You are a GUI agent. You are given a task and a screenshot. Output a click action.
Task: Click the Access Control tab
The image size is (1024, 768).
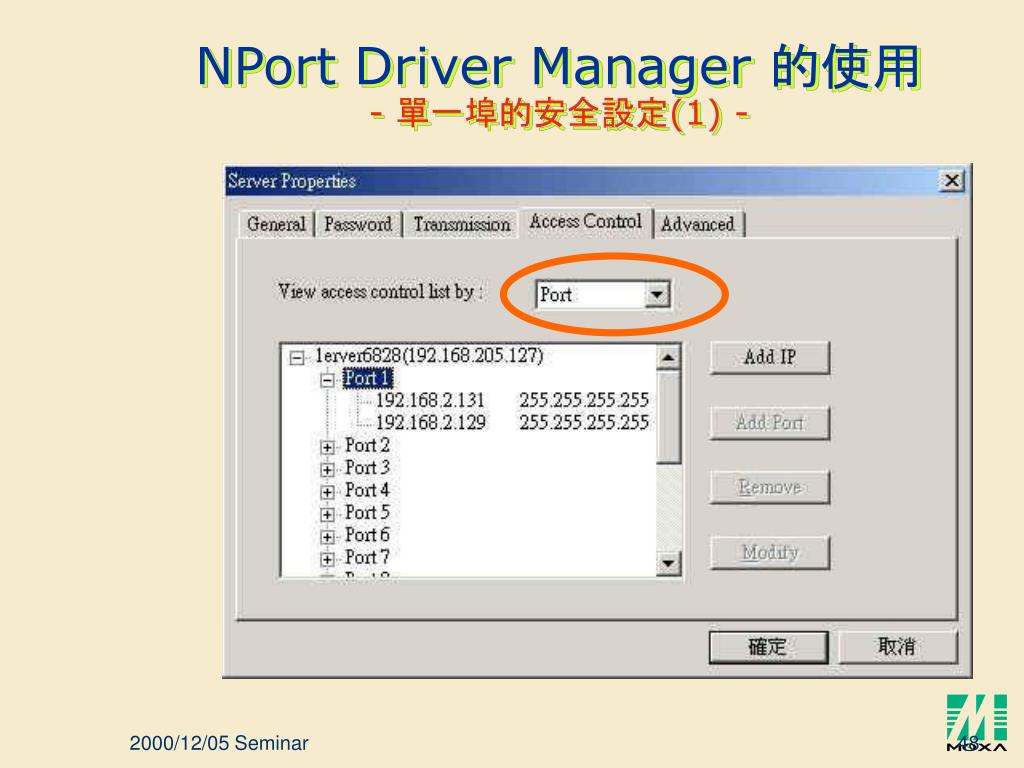[x=586, y=222]
